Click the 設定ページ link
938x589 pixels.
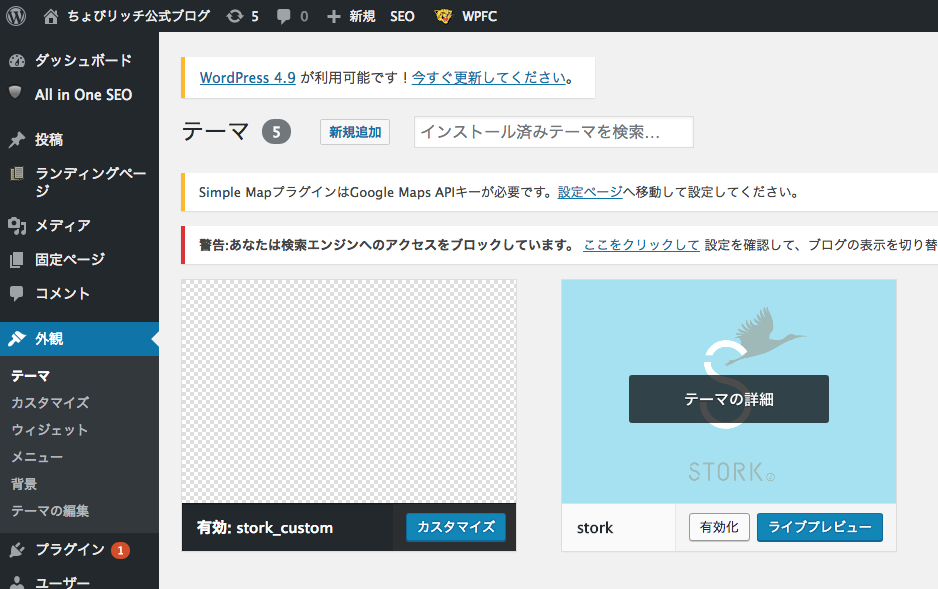(590, 192)
